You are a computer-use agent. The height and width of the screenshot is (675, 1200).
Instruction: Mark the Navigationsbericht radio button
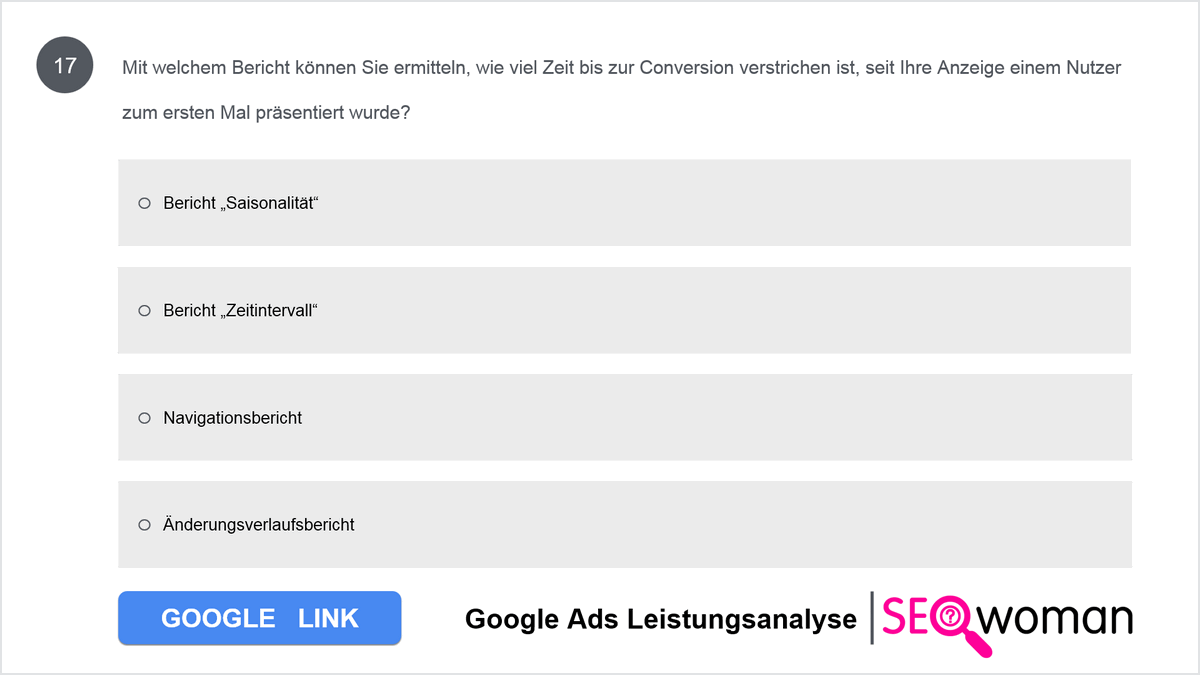(x=144, y=417)
